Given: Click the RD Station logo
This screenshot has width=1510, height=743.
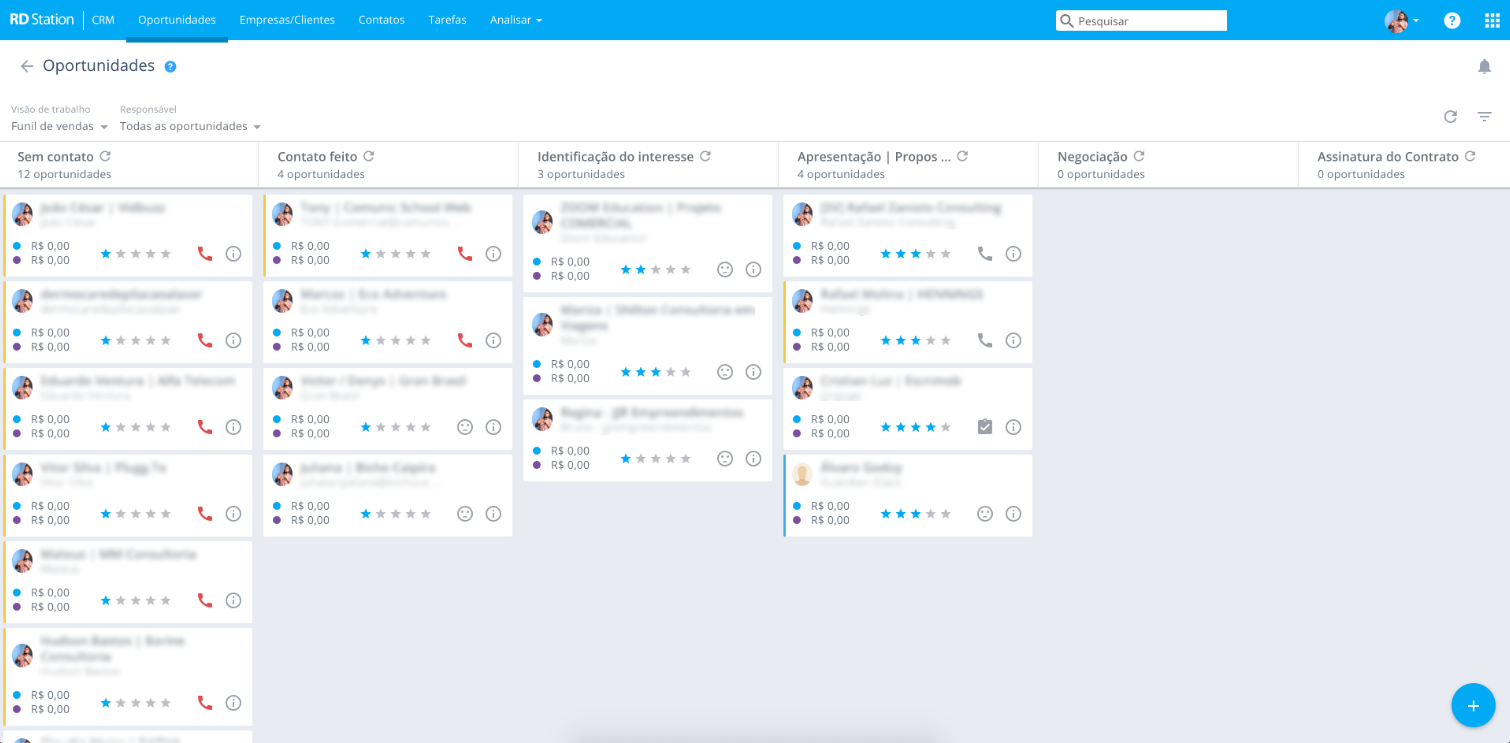Looking at the screenshot, I should click(42, 19).
